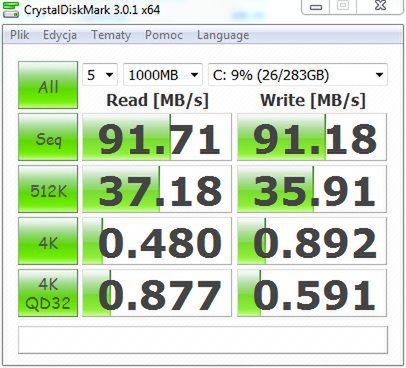Image resolution: width=406 pixels, height=368 pixels.
Task: Start the 4K benchmark test
Action: coord(48,241)
